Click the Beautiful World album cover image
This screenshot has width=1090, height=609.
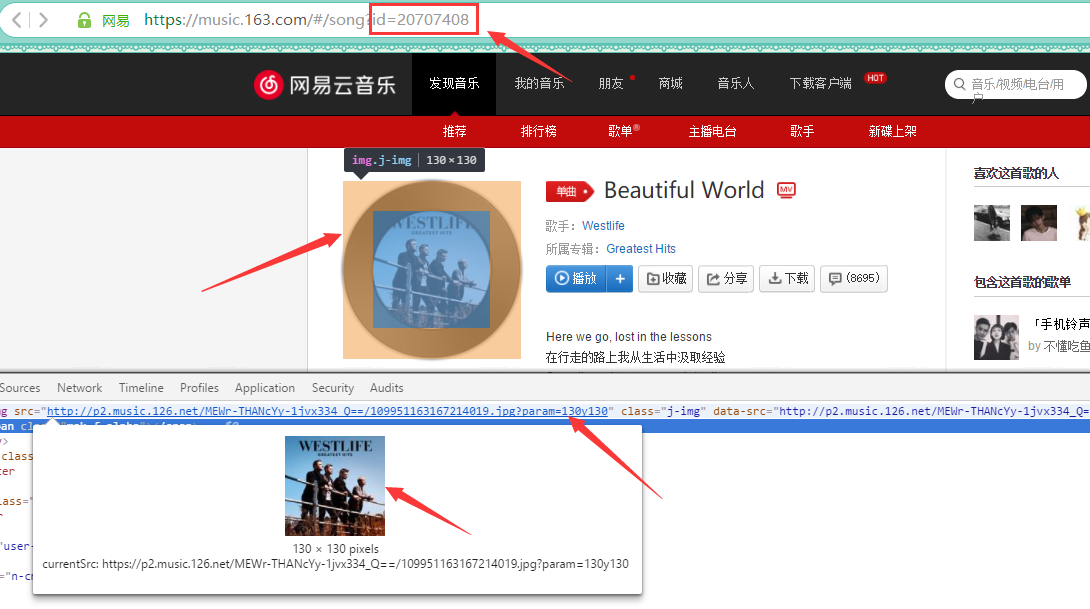pyautogui.click(x=432, y=270)
